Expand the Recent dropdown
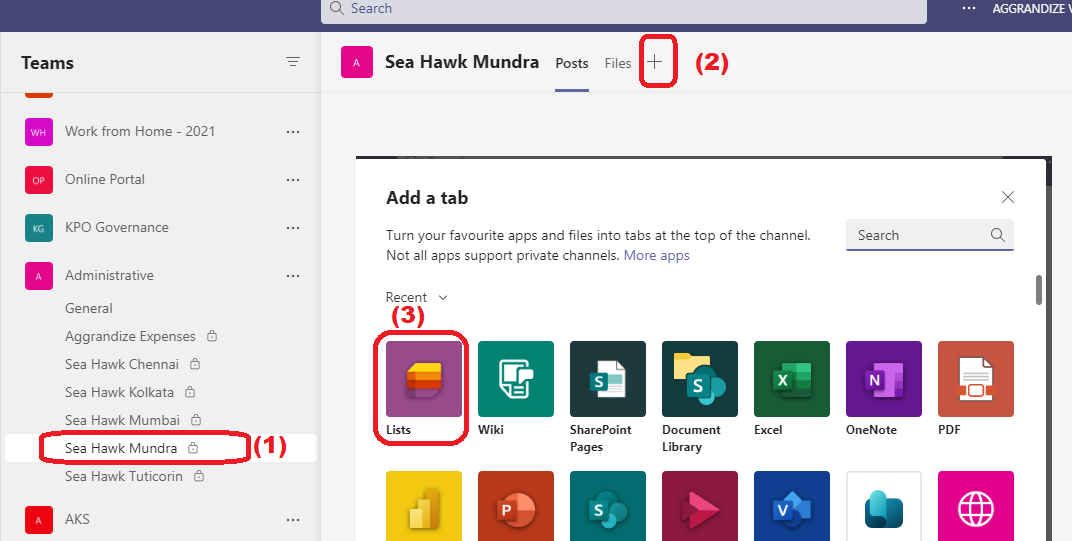This screenshot has width=1072, height=541. (x=416, y=298)
